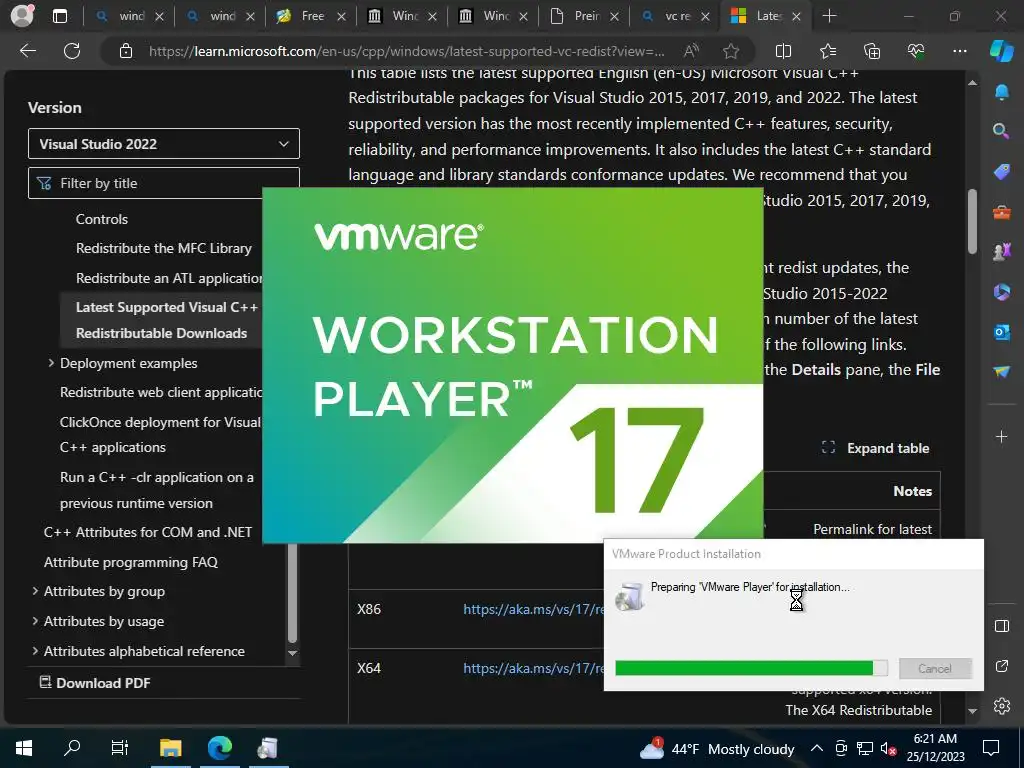The image size is (1024, 768).
Task: Click the browser address bar URL
Action: click(x=406, y=51)
